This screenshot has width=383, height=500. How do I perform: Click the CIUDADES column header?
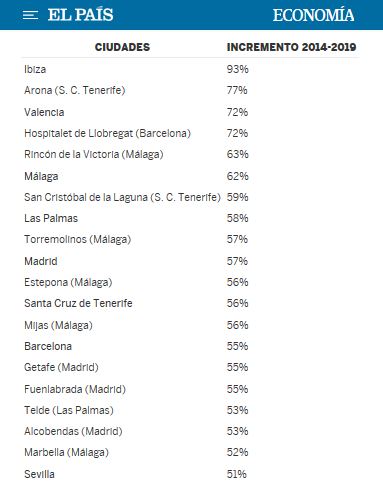point(122,47)
